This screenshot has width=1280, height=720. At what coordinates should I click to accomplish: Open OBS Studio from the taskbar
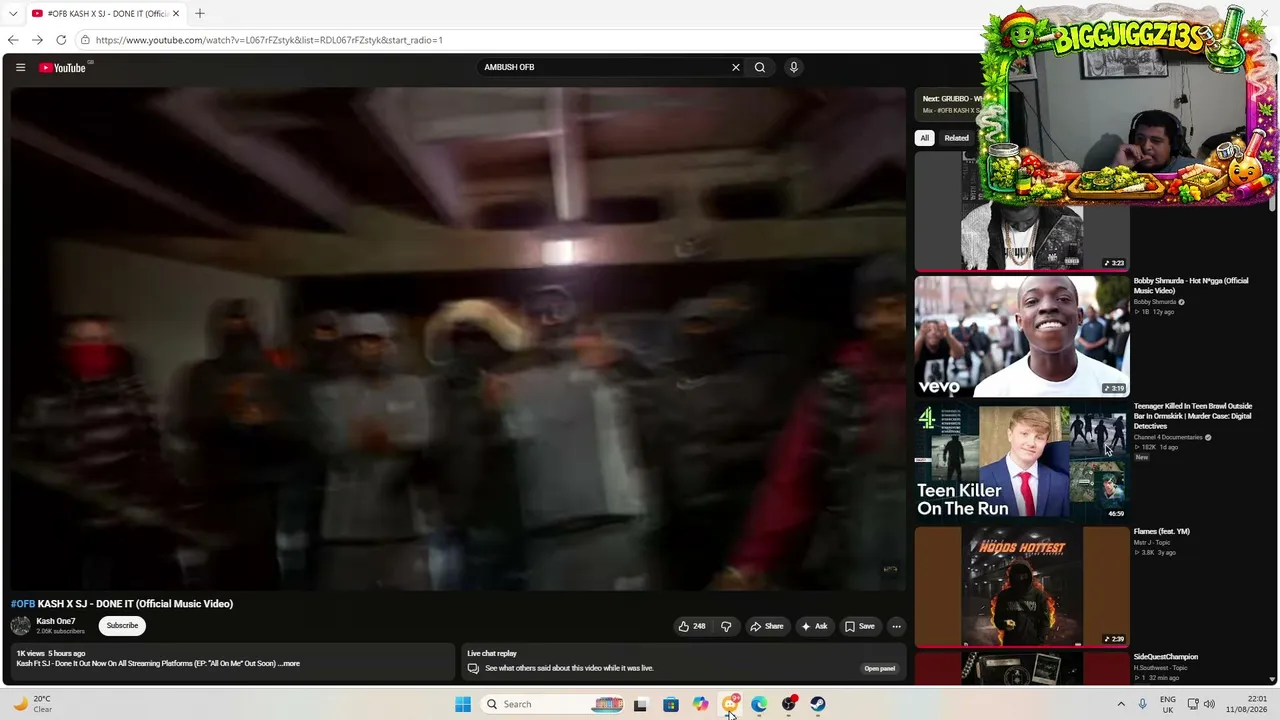pos(789,704)
